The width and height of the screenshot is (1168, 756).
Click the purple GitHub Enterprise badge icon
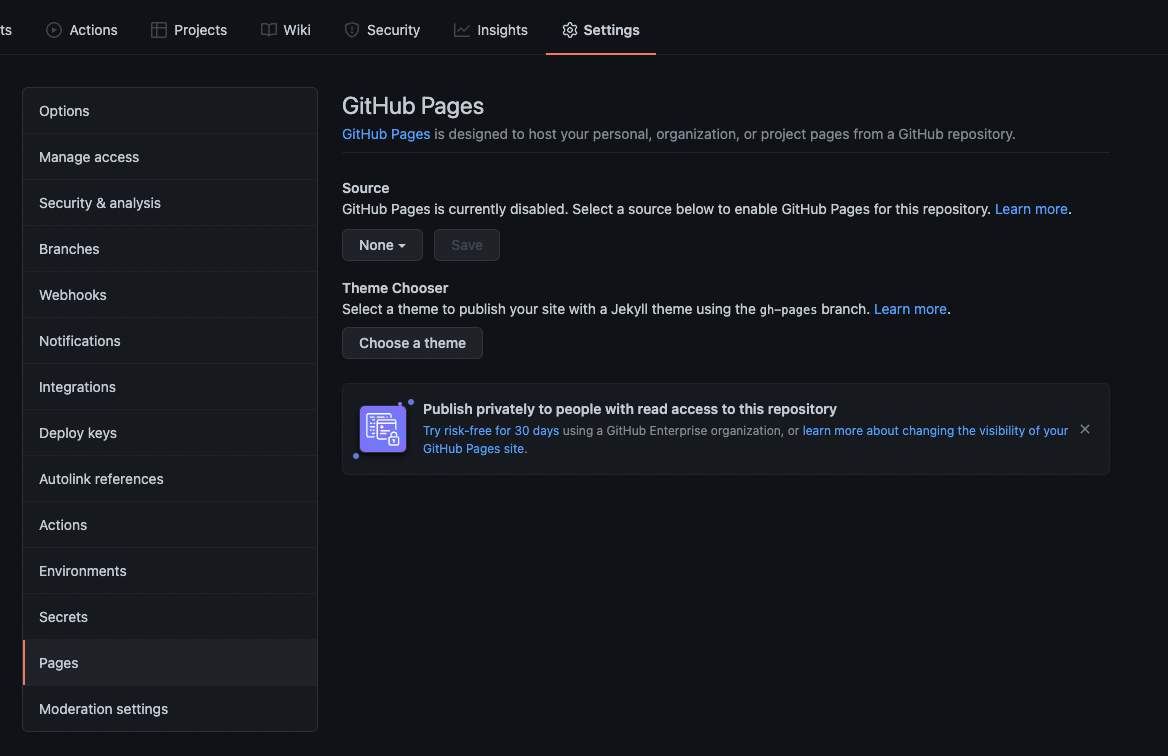tap(382, 428)
